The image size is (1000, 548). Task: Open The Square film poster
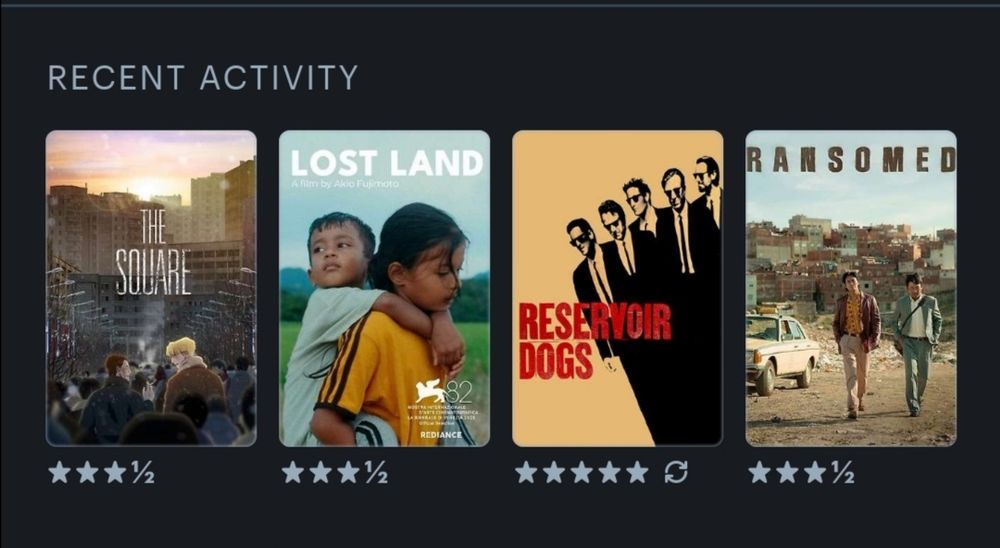(151, 288)
